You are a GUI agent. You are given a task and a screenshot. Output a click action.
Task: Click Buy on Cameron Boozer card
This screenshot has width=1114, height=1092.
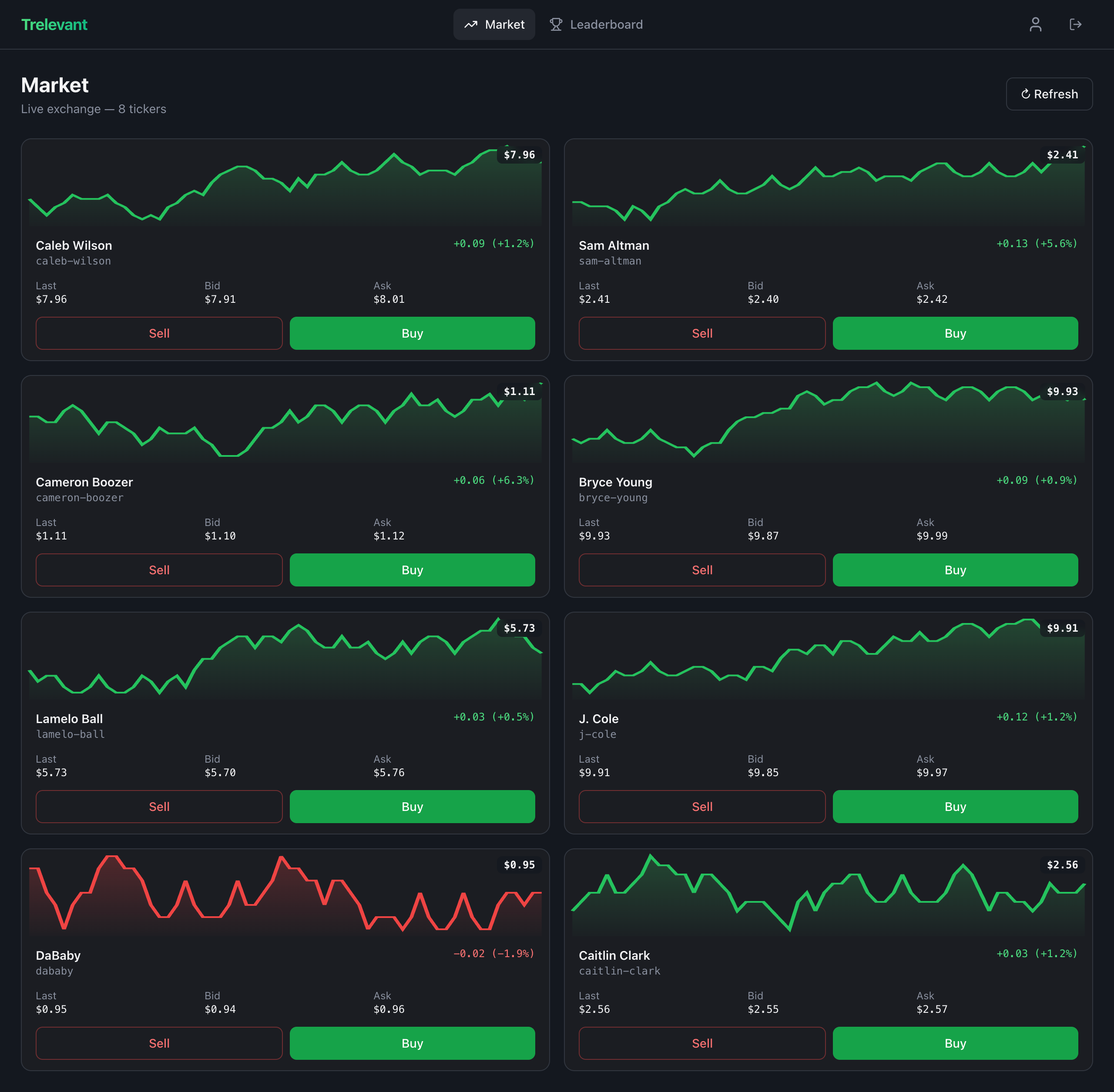[x=412, y=570]
